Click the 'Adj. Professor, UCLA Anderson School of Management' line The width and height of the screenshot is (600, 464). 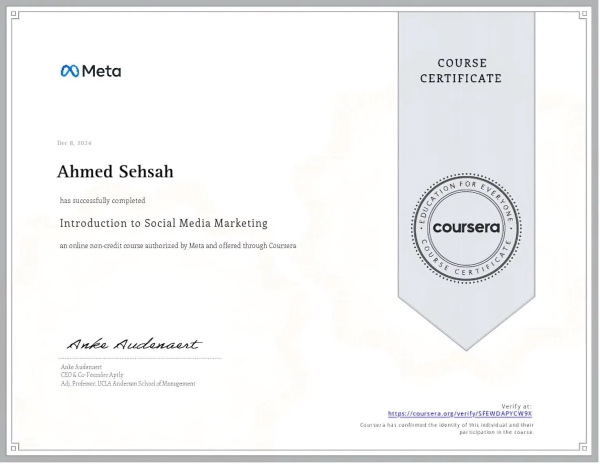click(128, 383)
